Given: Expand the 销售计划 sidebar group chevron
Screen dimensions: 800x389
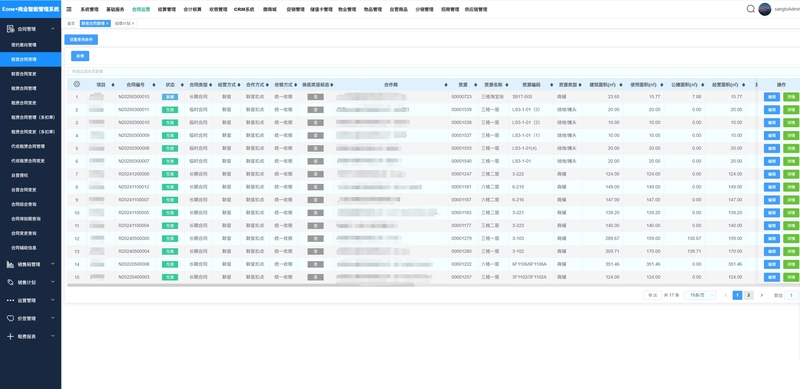Looking at the screenshot, I should point(53,282).
